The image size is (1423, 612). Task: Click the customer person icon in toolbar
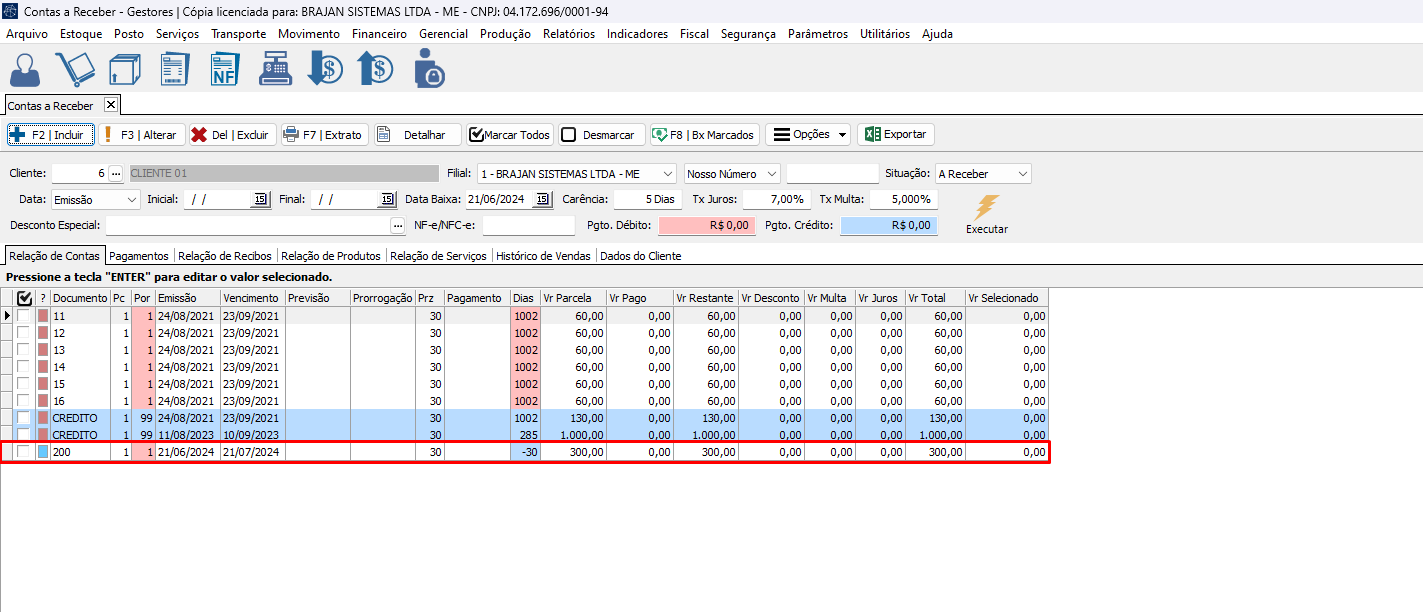[25, 70]
